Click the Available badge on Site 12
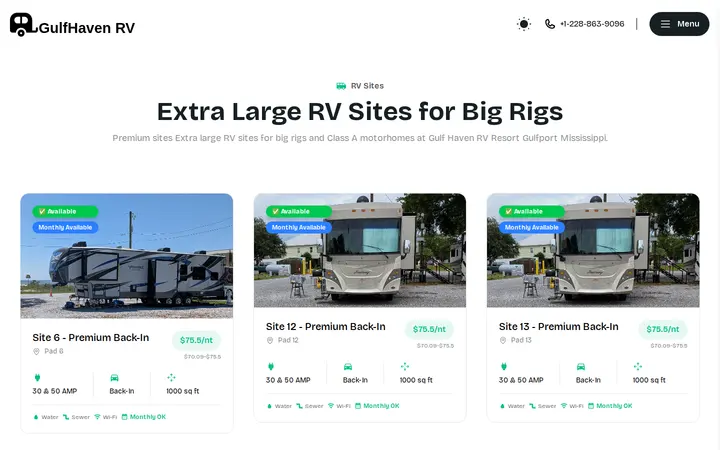720x450 pixels. pyautogui.click(x=298, y=211)
